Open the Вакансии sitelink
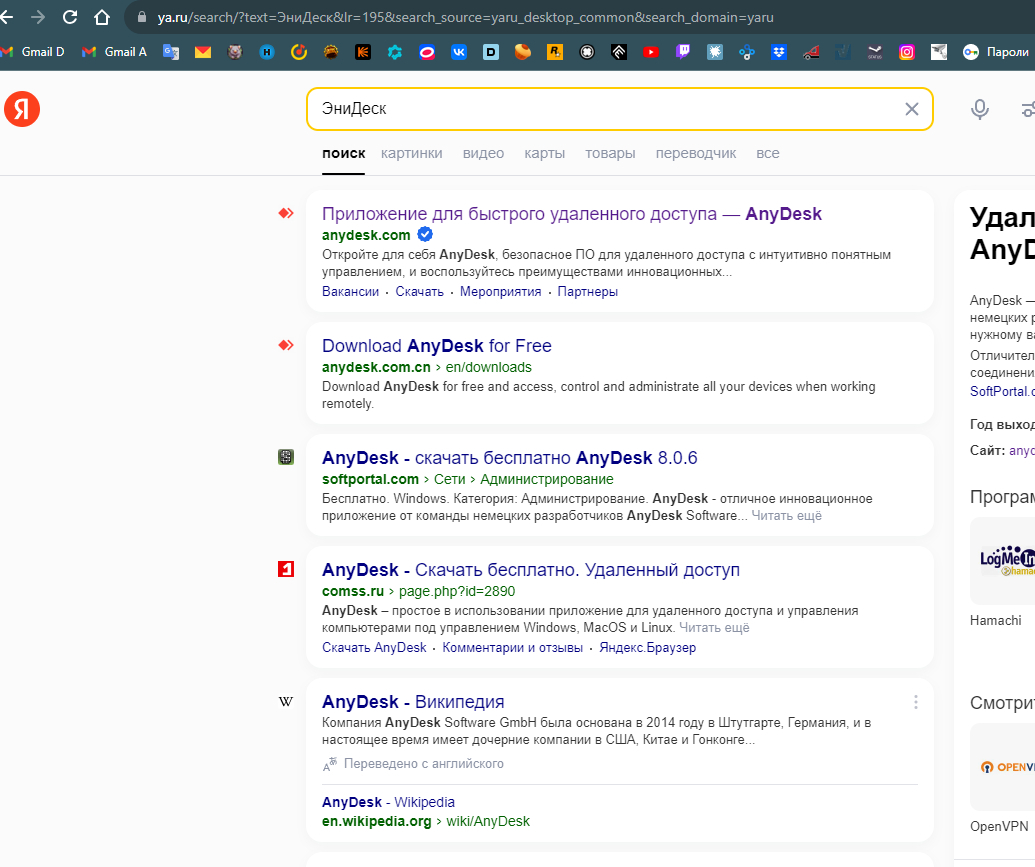This screenshot has width=1035, height=867. (x=351, y=291)
